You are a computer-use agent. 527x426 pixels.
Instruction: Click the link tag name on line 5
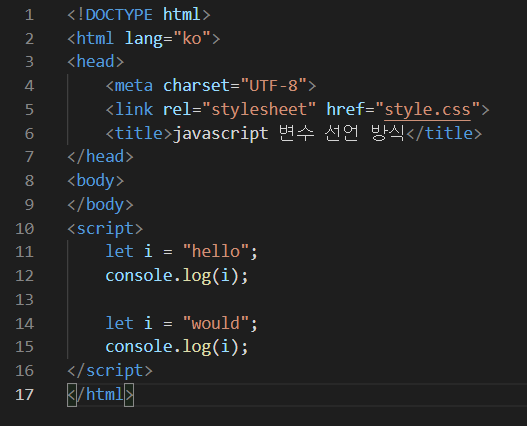pos(134,110)
